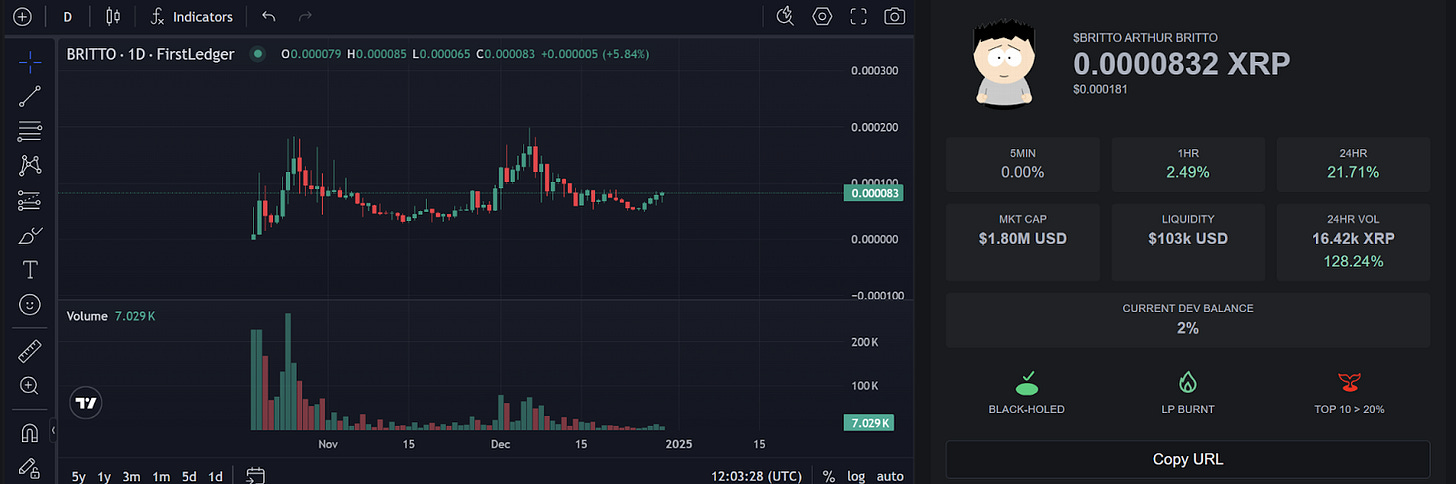The image size is (1456, 484).
Task: Click the compare or add symbol plus icon
Action: tap(22, 17)
